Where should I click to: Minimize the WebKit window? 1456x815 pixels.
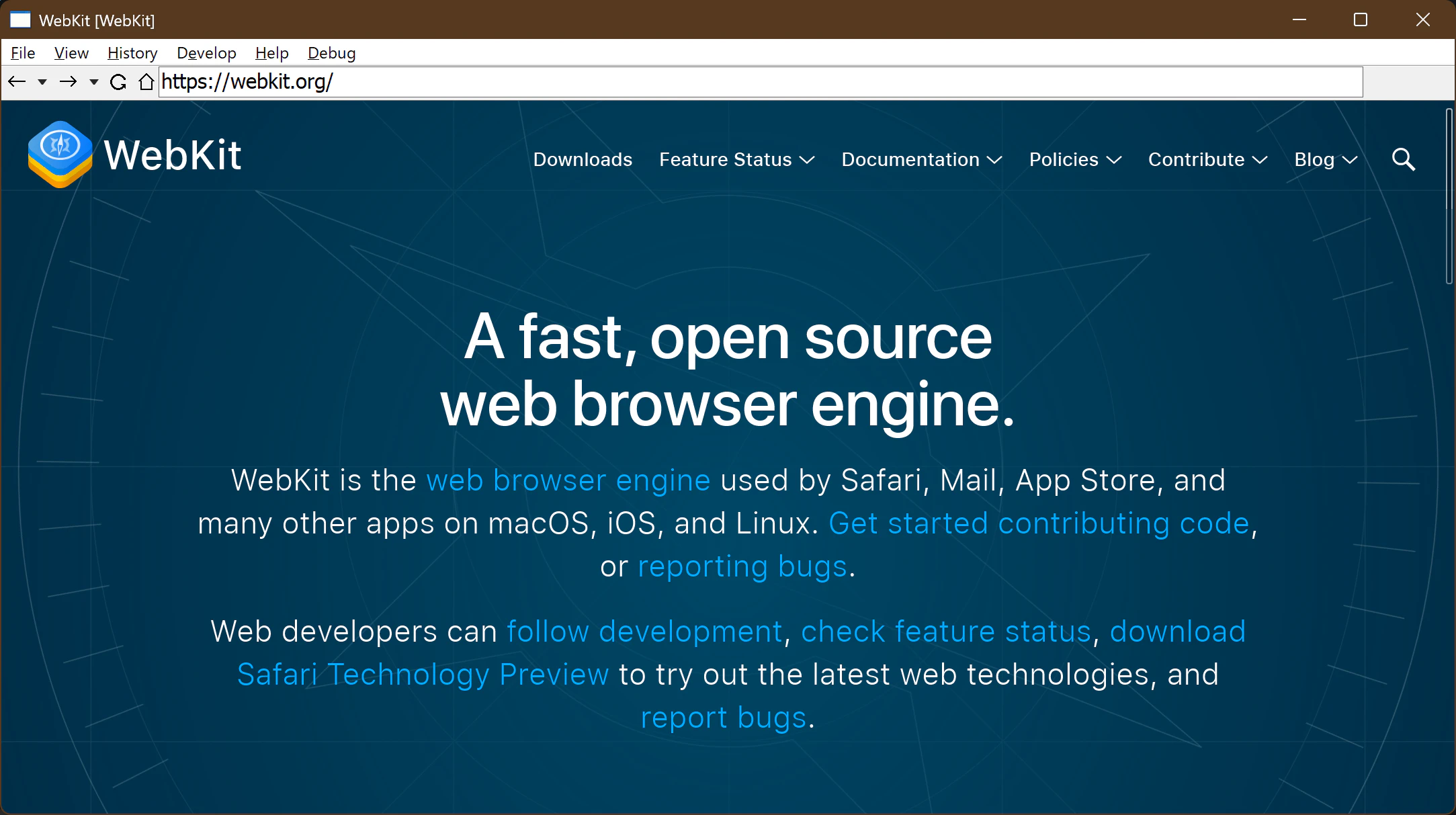point(1299,19)
